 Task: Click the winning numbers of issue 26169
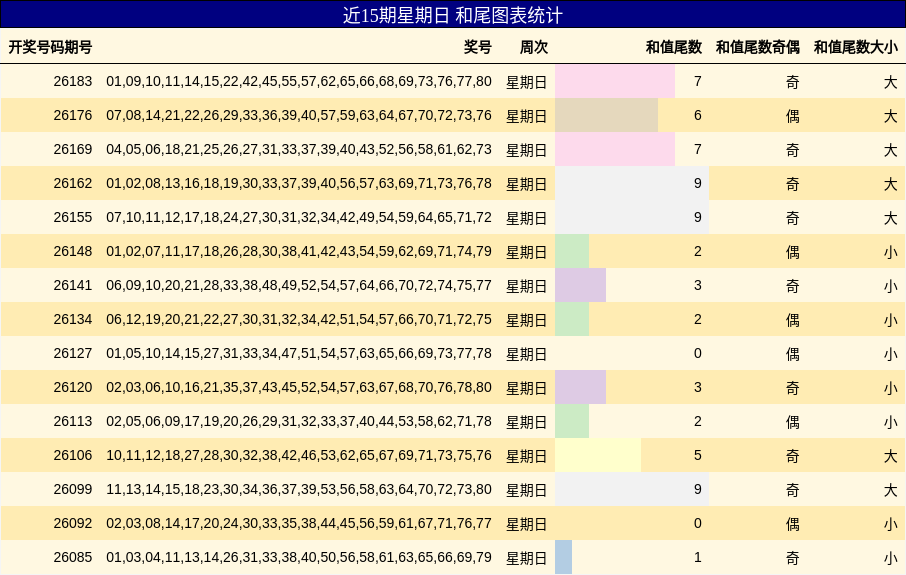[299, 150]
